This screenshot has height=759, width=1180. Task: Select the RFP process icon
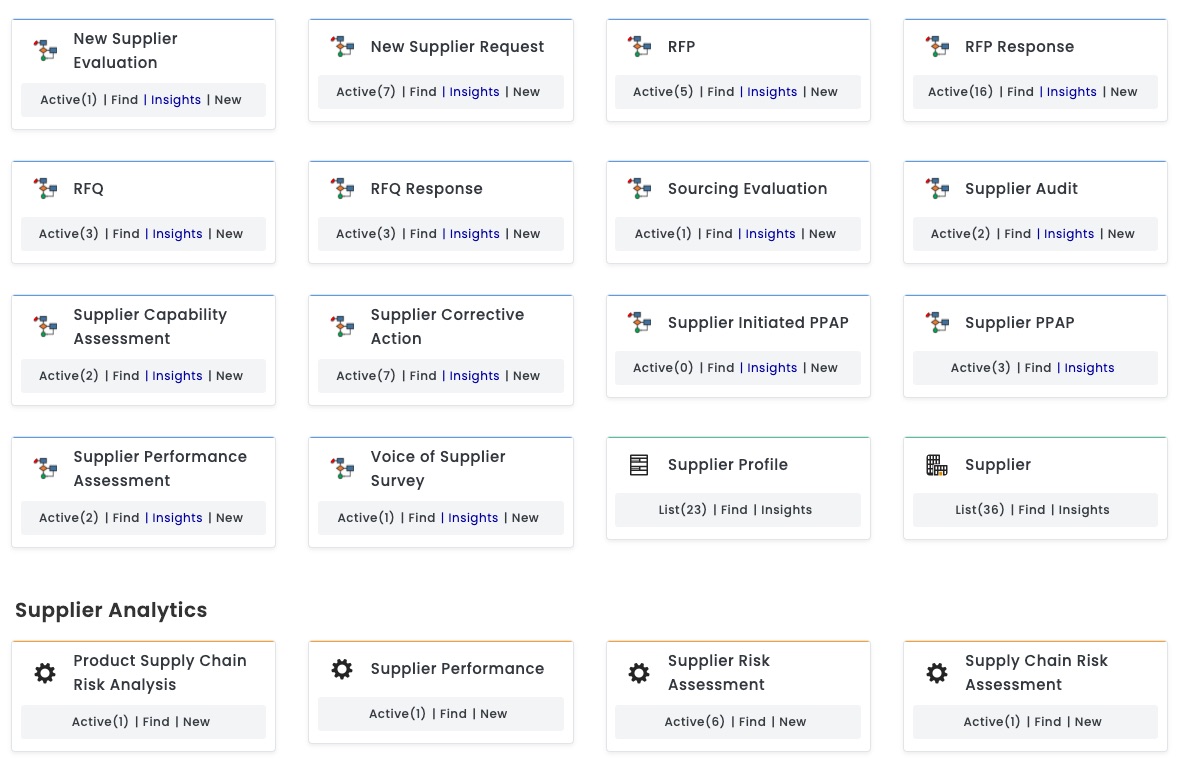pos(639,46)
